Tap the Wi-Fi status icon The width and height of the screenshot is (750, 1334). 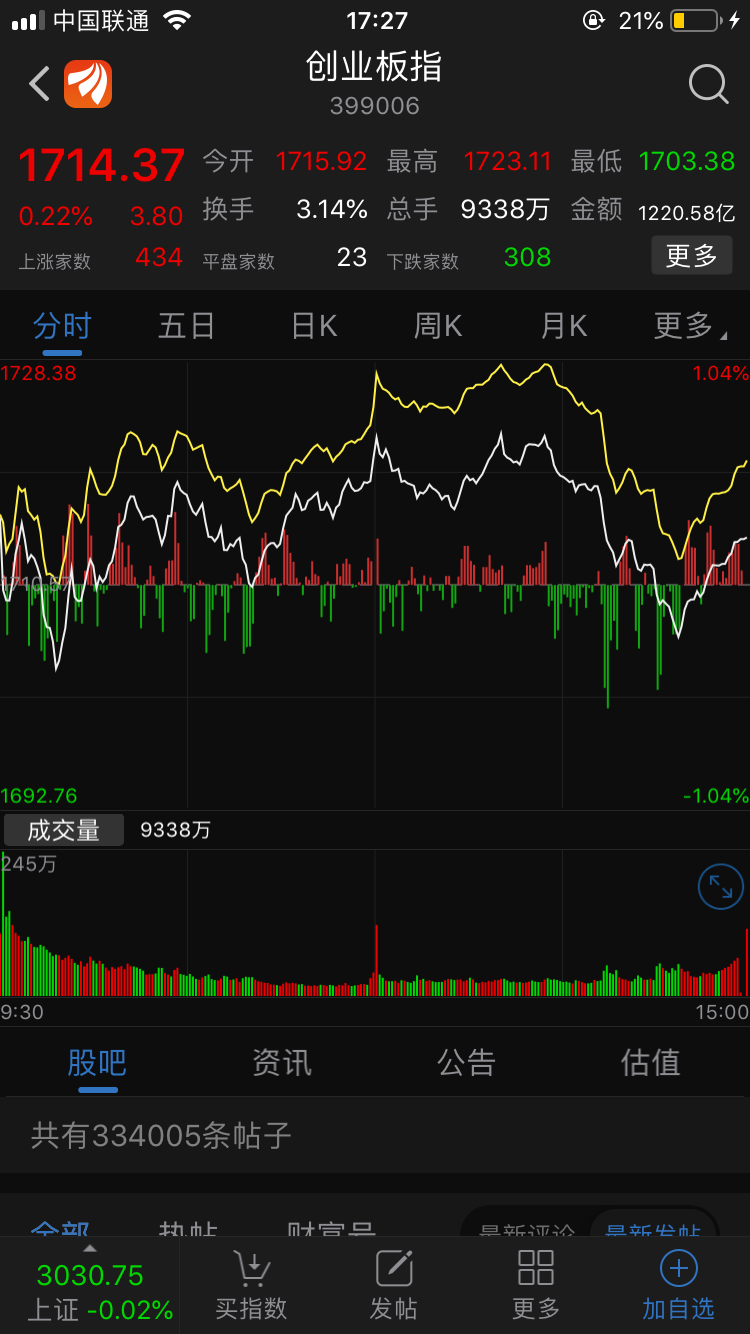(177, 21)
